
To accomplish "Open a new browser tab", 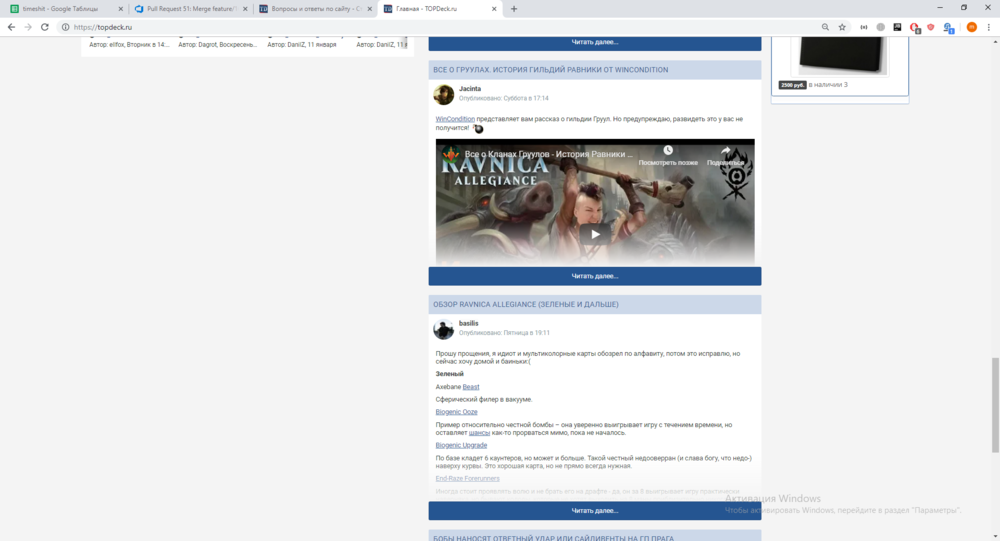I will (x=514, y=9).
